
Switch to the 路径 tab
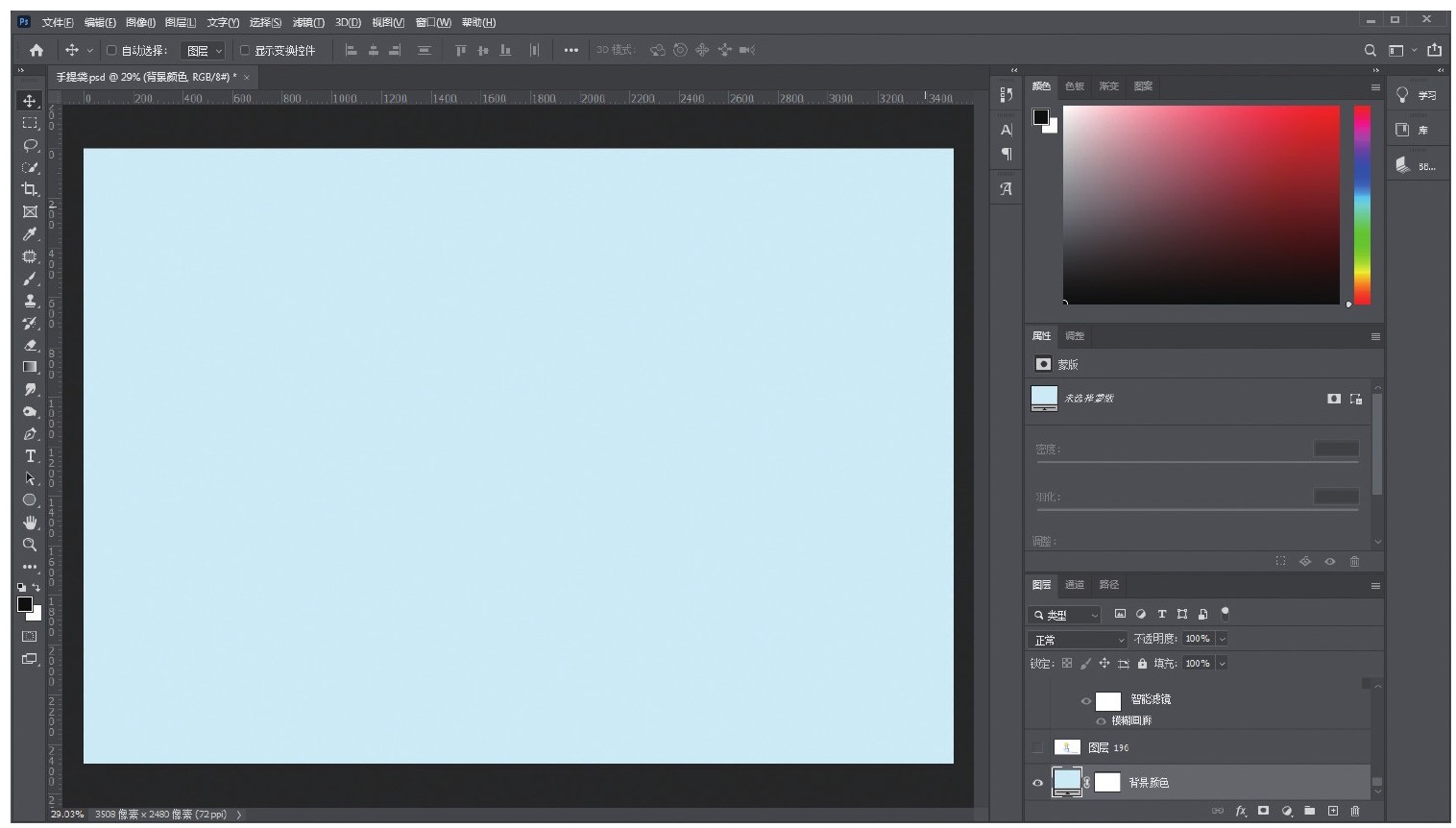pyautogui.click(x=1109, y=585)
